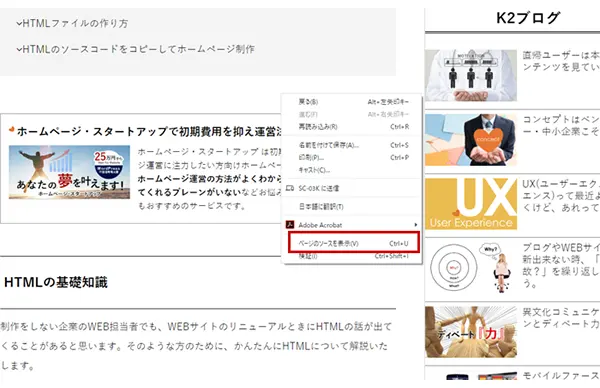Open the ディベート力 blog thumbnail

pos(471,332)
